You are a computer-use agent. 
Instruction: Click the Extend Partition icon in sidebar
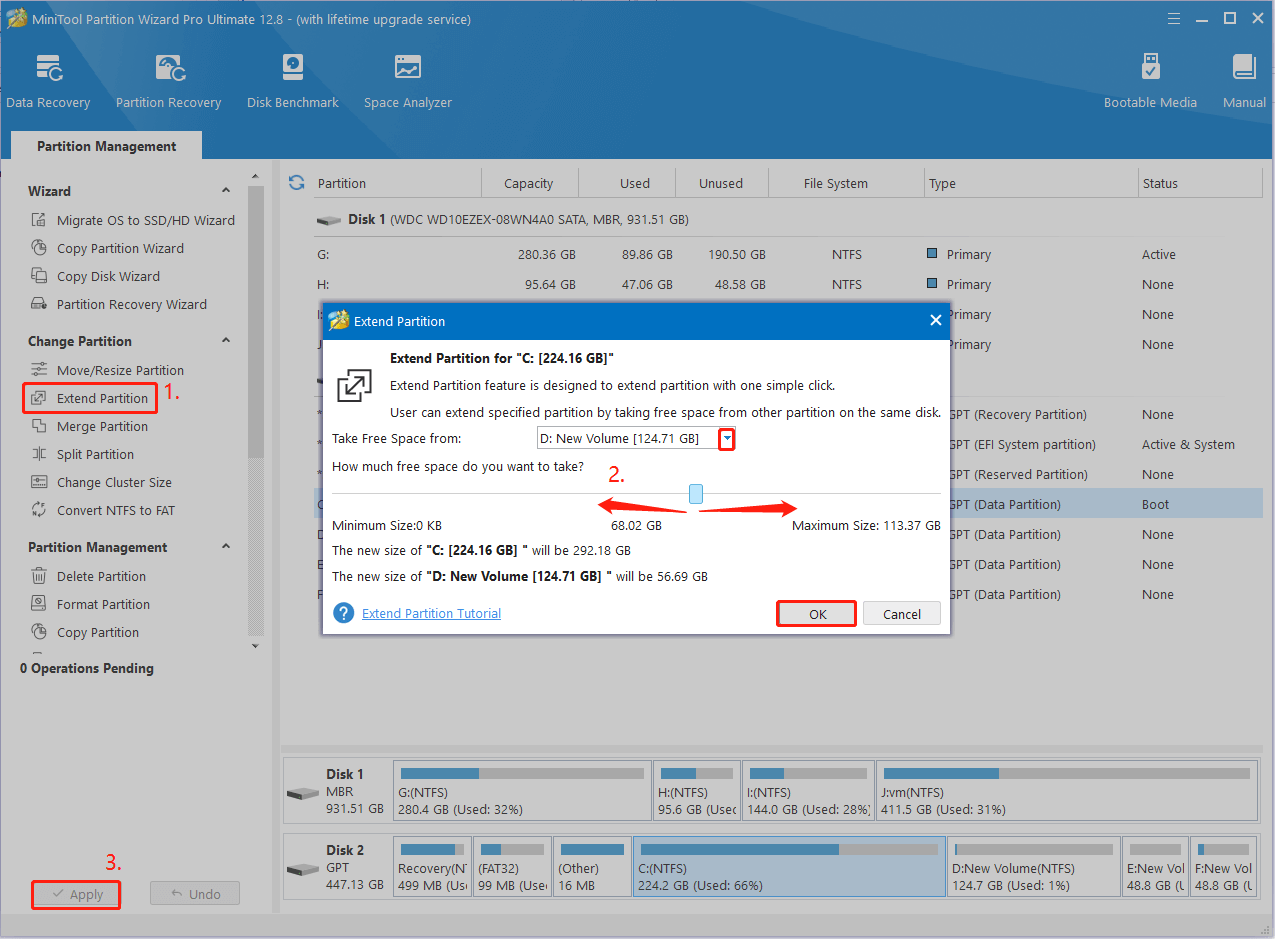pyautogui.click(x=39, y=398)
